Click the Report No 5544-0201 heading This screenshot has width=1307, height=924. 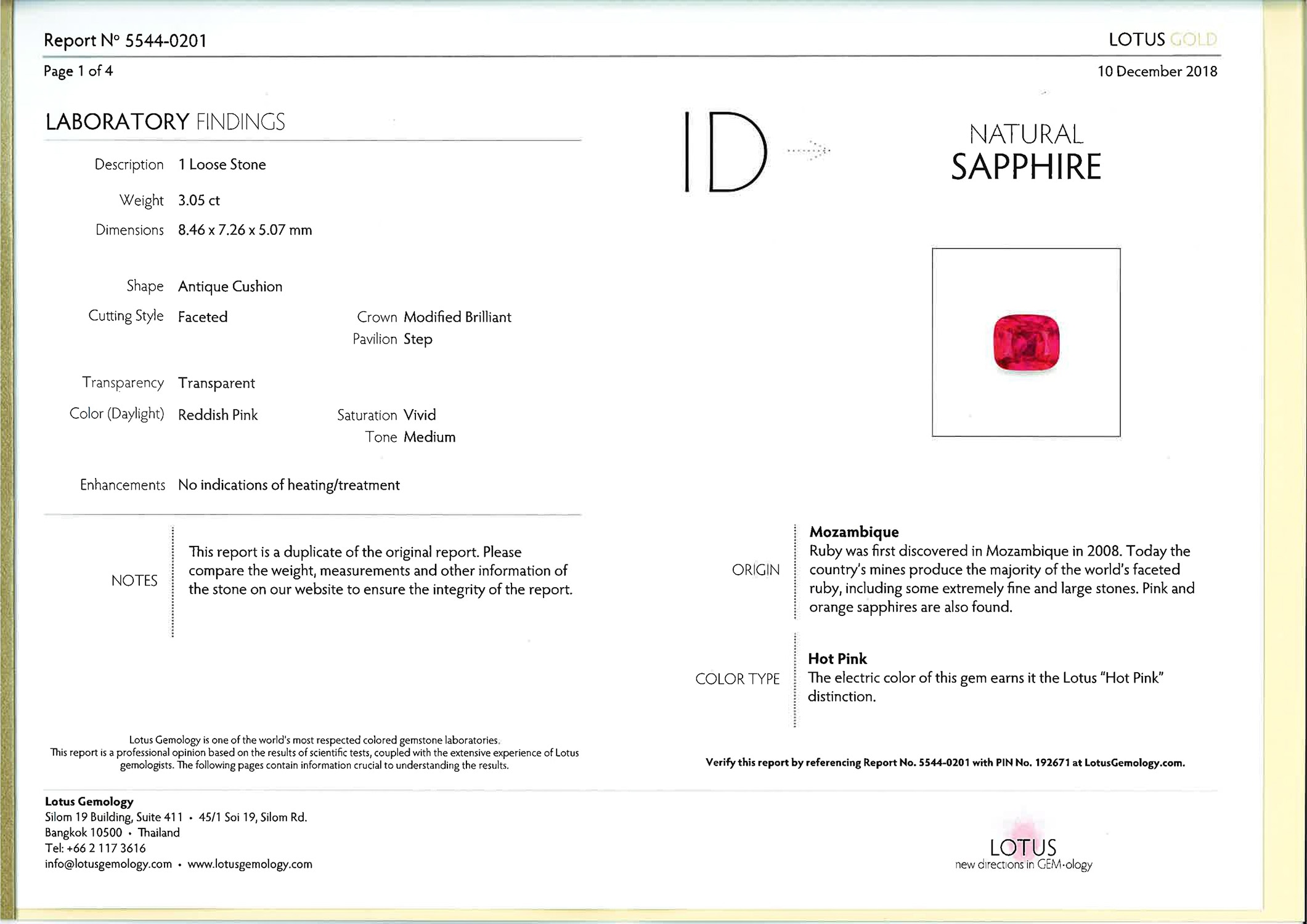click(125, 41)
